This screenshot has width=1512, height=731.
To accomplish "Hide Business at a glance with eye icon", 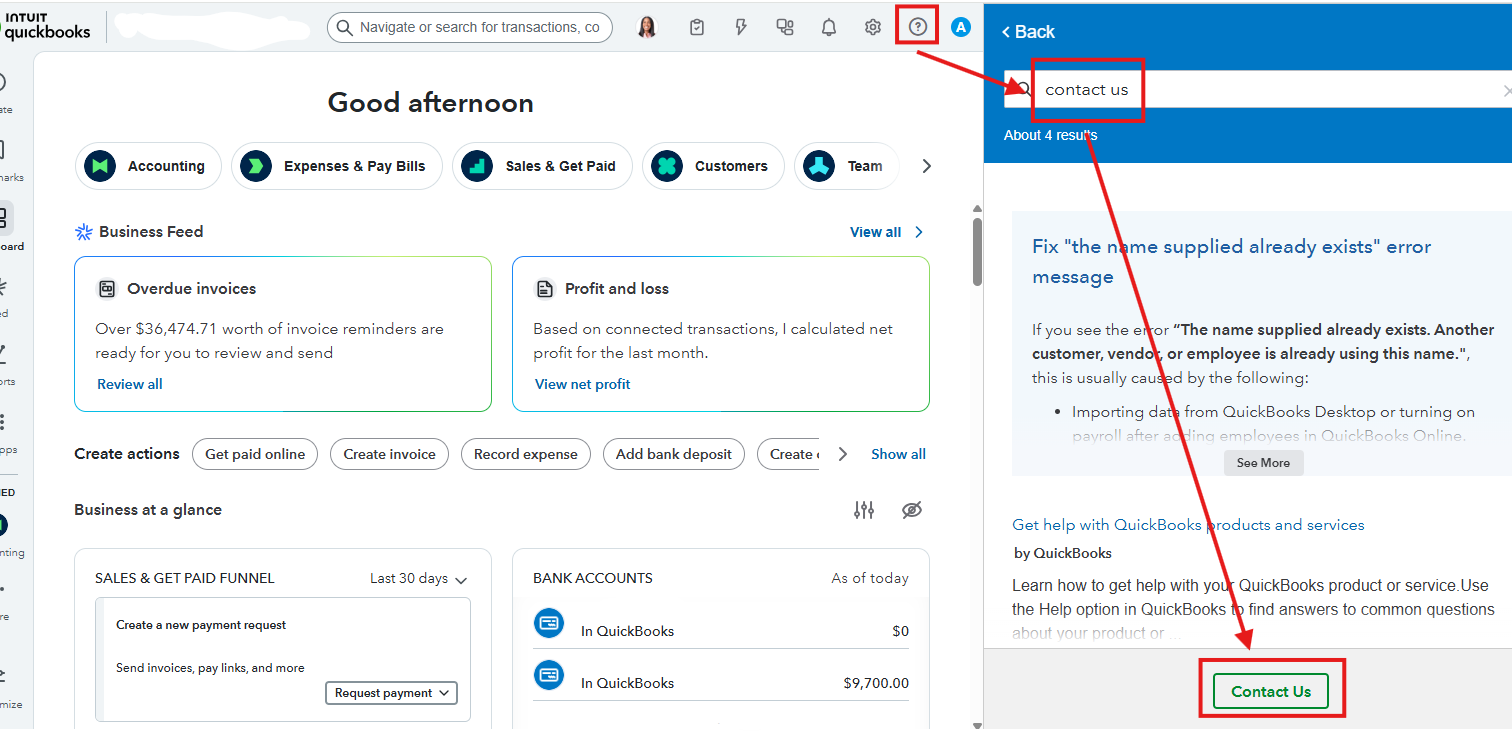I will [x=911, y=510].
